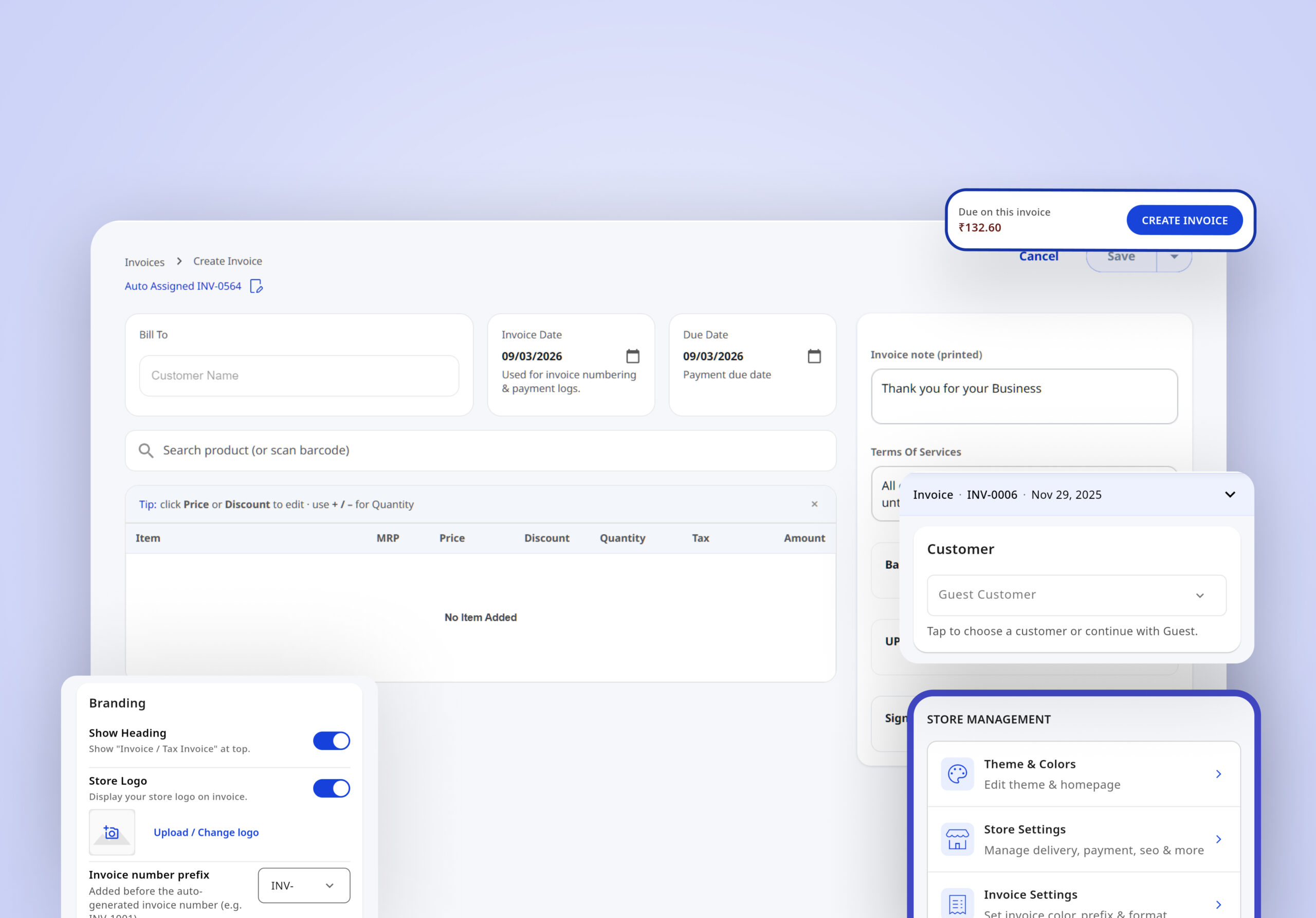Open the INV- prefix dropdown

click(x=304, y=885)
